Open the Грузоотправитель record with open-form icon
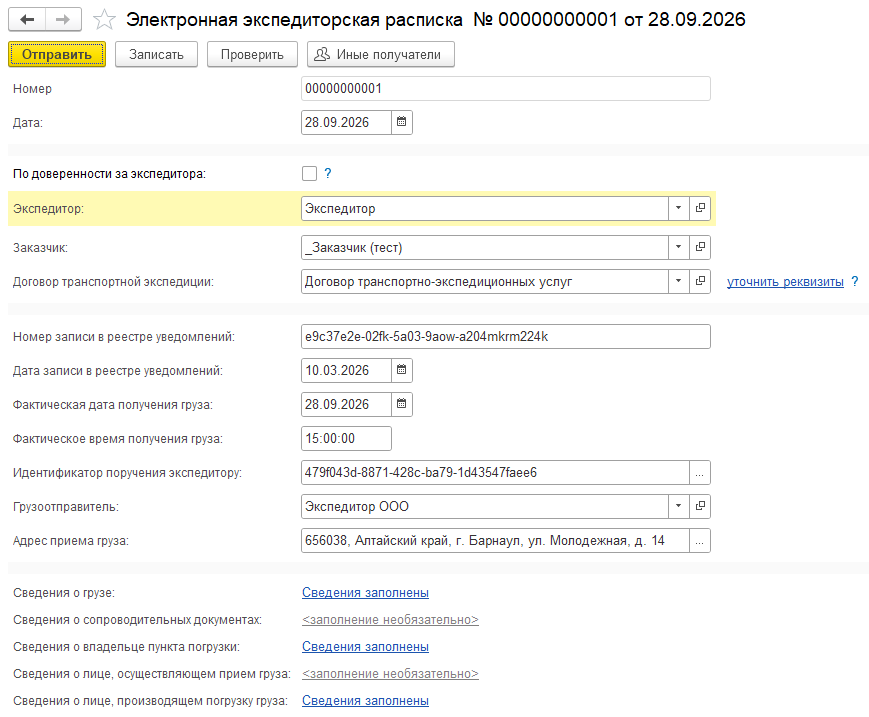869x717 pixels. click(700, 506)
